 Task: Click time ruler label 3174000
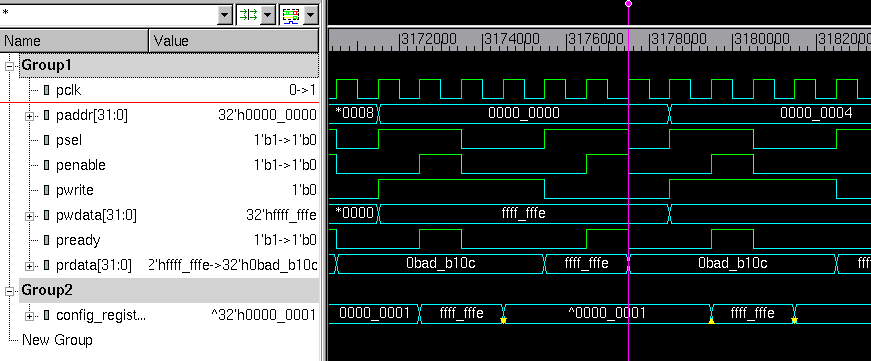click(x=512, y=40)
